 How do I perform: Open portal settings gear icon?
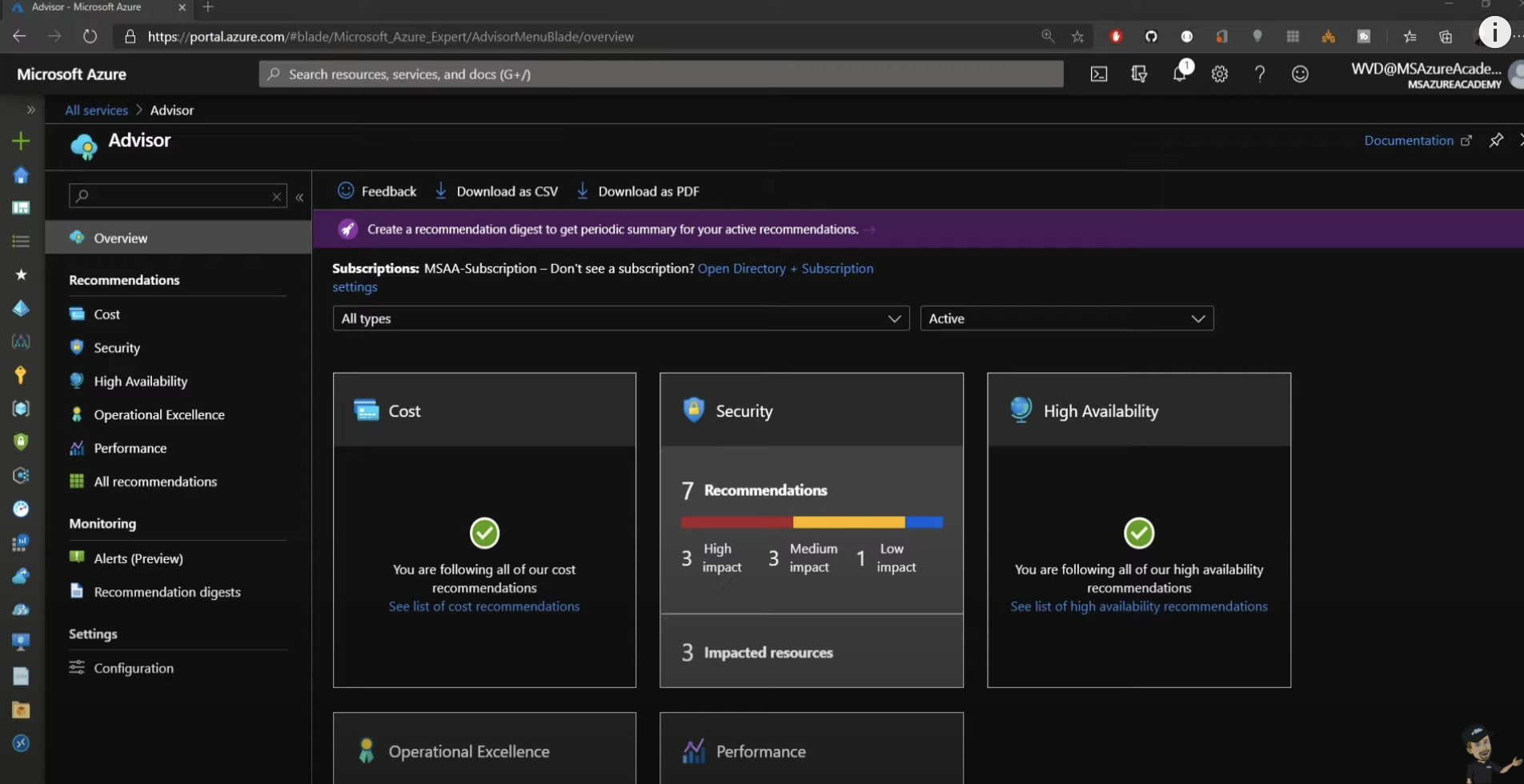[1219, 74]
